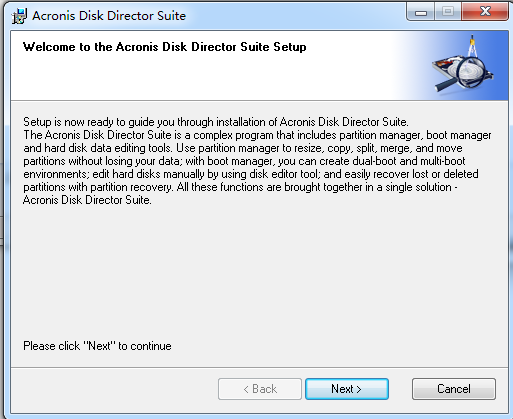Viewport: 513px width, 419px height.
Task: Click the line starting "and hard disk data editing tools"
Action: pyautogui.click(x=243, y=148)
